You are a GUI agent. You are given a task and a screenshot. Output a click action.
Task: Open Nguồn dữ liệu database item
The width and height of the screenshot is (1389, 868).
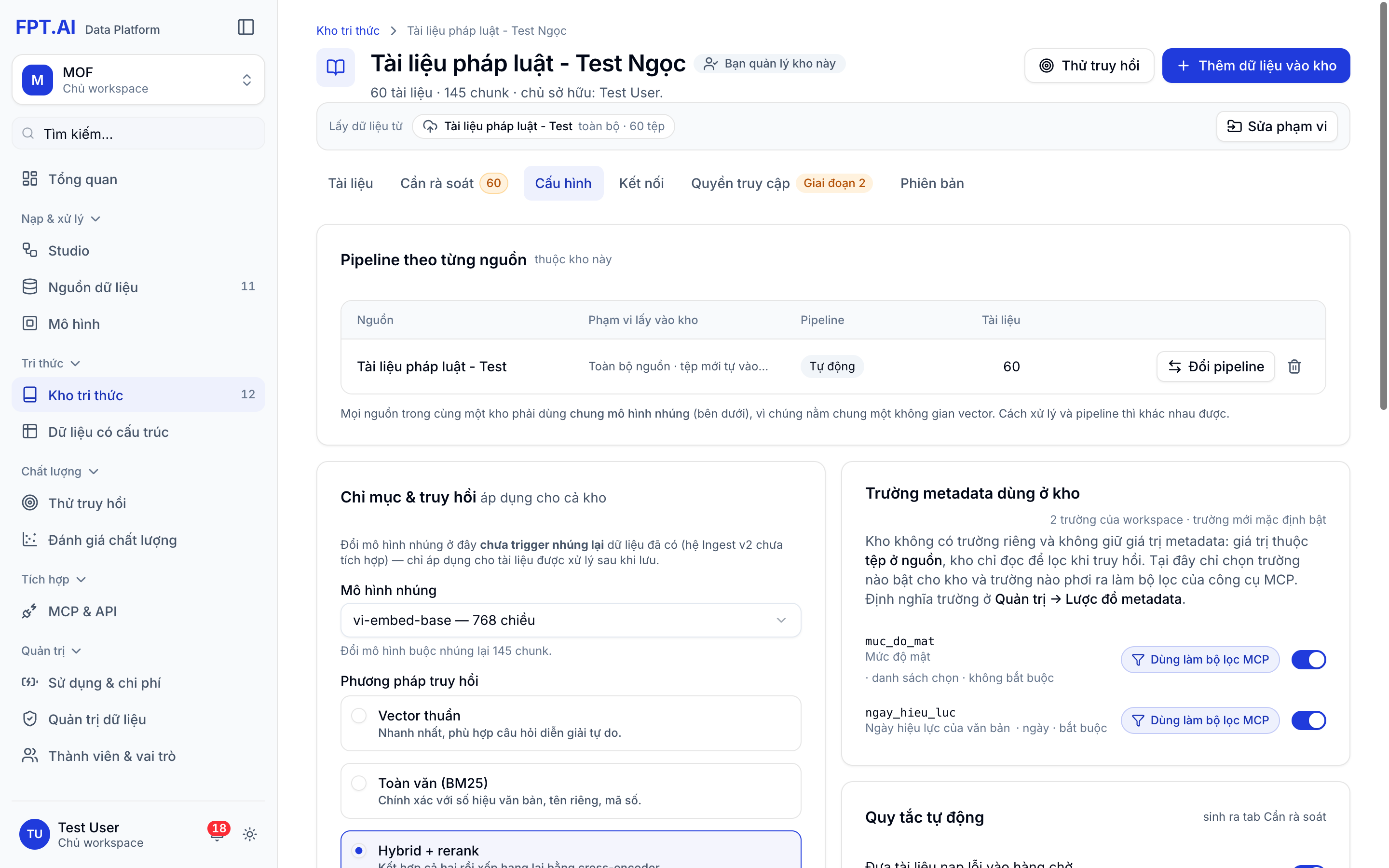(x=138, y=287)
